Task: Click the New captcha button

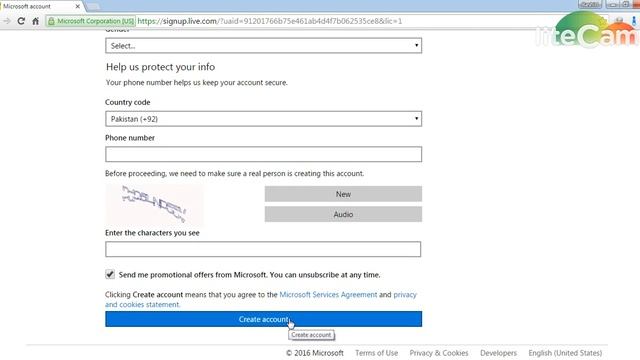Action: (x=343, y=194)
